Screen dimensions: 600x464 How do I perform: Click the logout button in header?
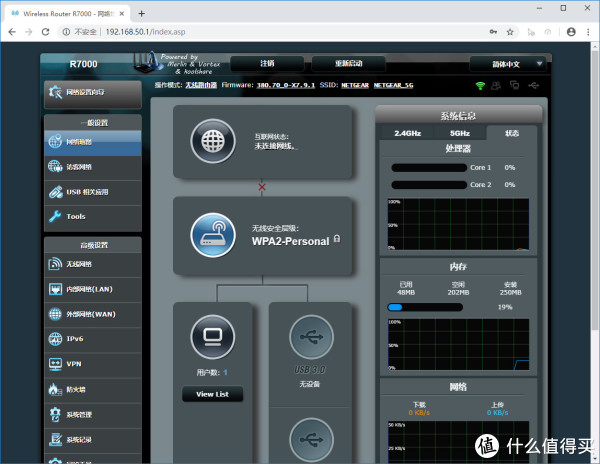[267, 63]
